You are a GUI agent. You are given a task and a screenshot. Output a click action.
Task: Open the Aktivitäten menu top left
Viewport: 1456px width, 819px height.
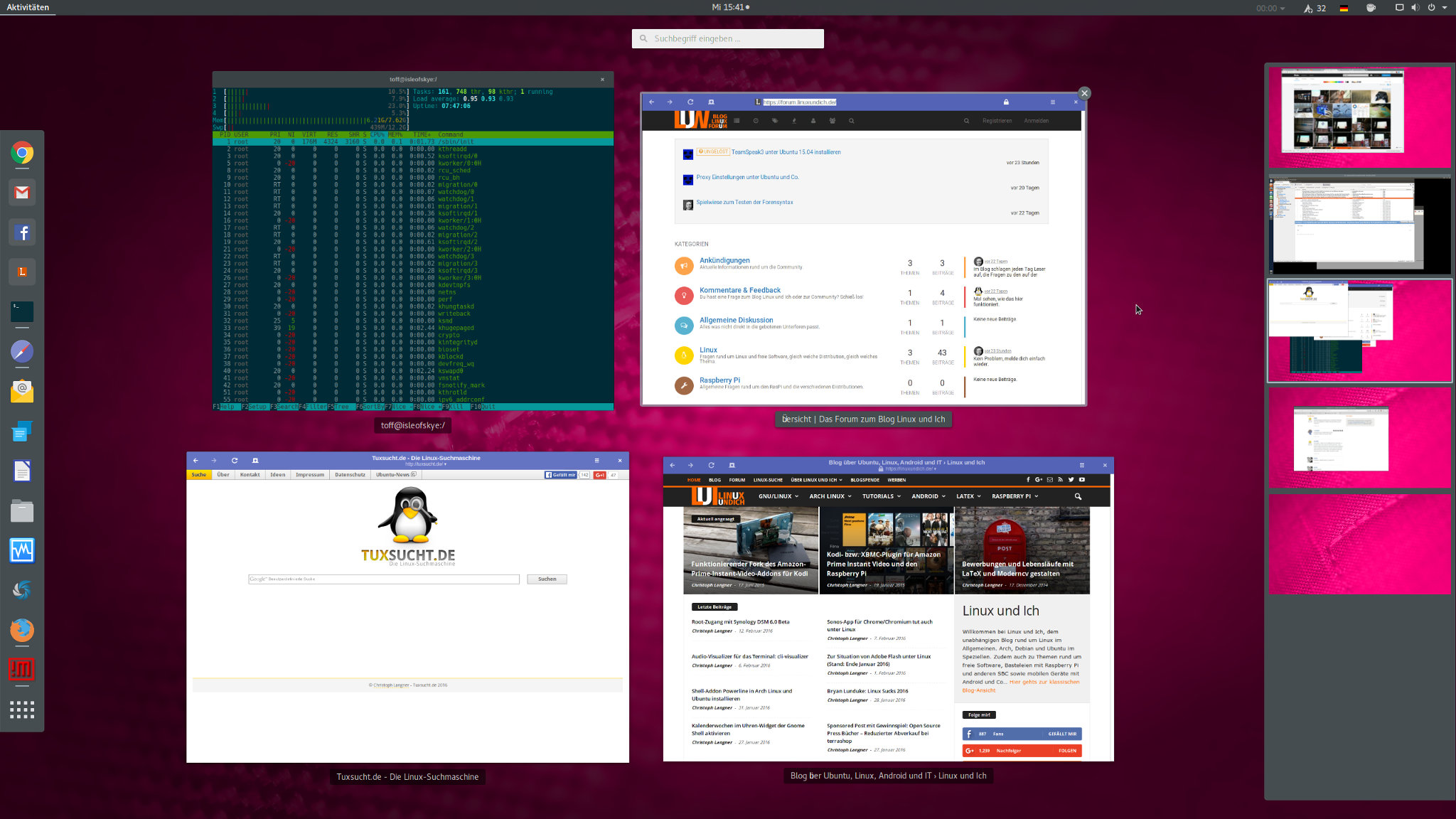28,7
